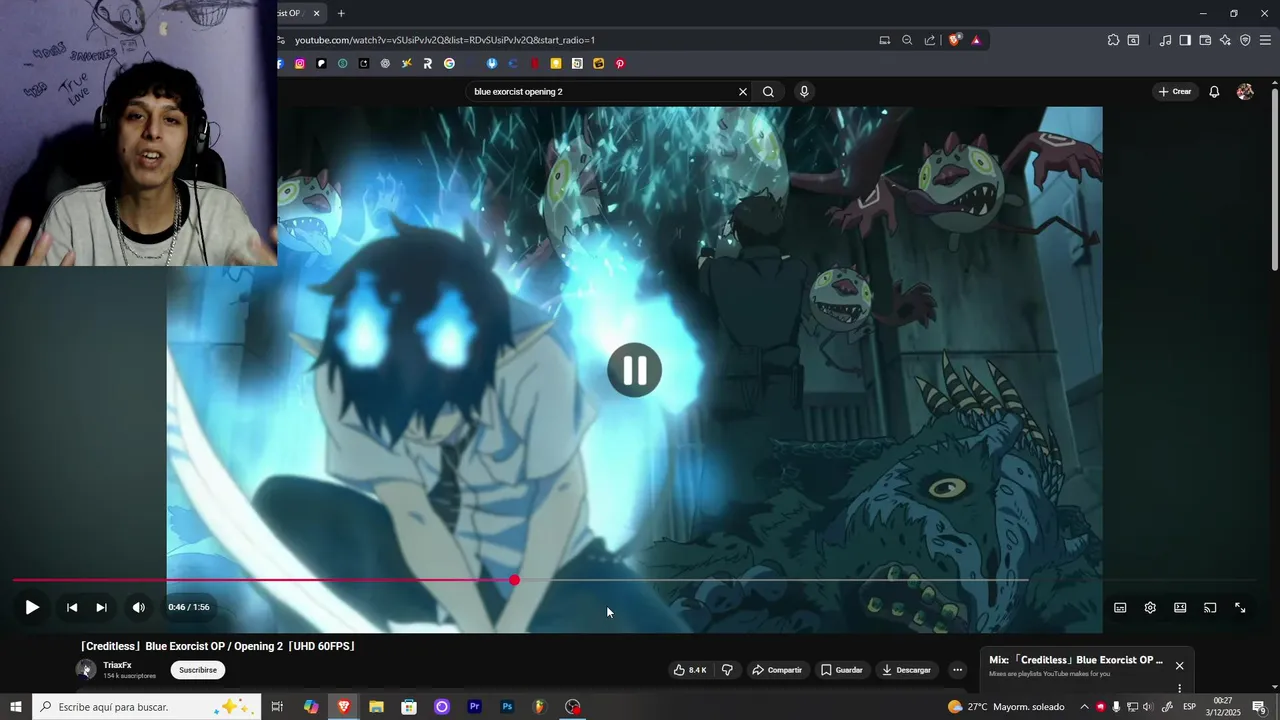This screenshot has width=1280, height=720.
Task: Dislike the video
Action: coord(728,670)
